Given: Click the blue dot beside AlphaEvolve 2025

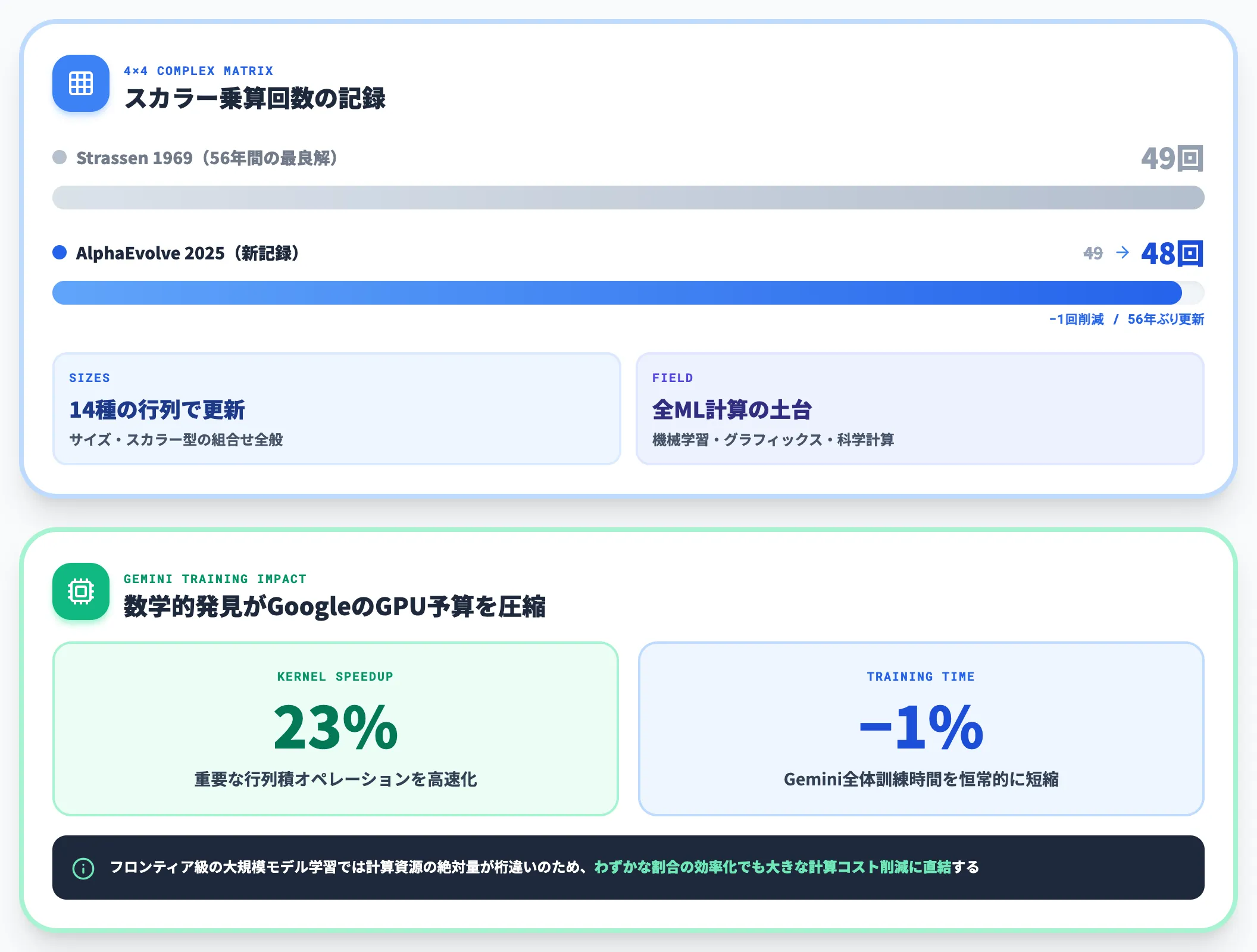Looking at the screenshot, I should click(60, 252).
